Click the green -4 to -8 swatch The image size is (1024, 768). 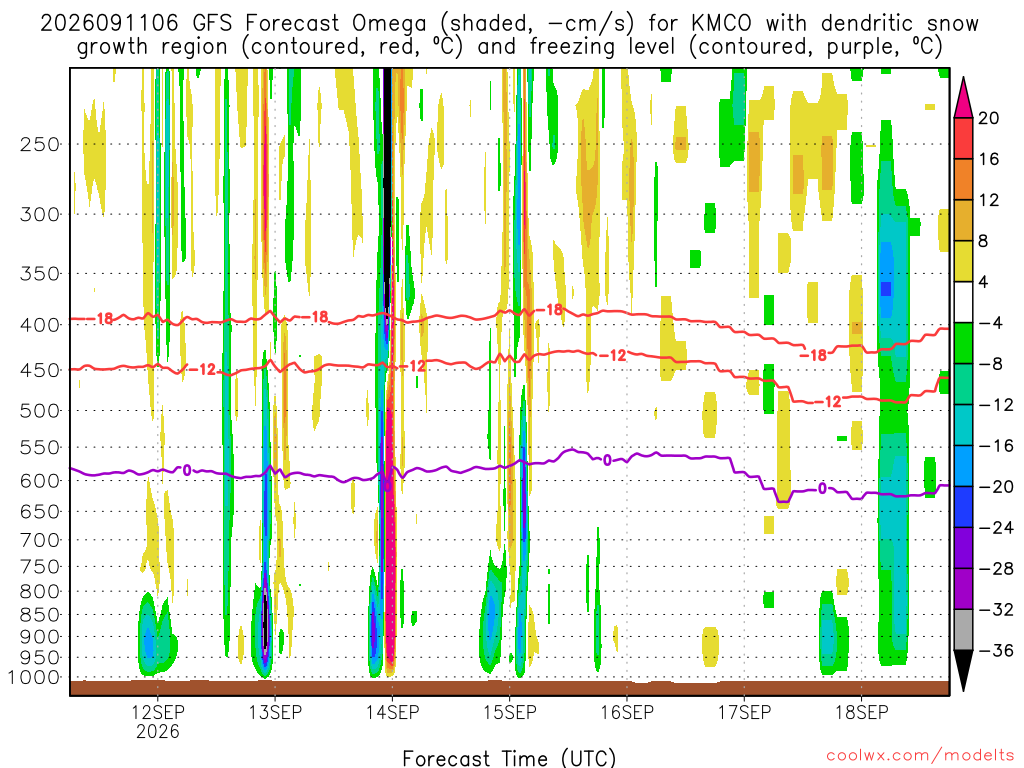coord(963,343)
